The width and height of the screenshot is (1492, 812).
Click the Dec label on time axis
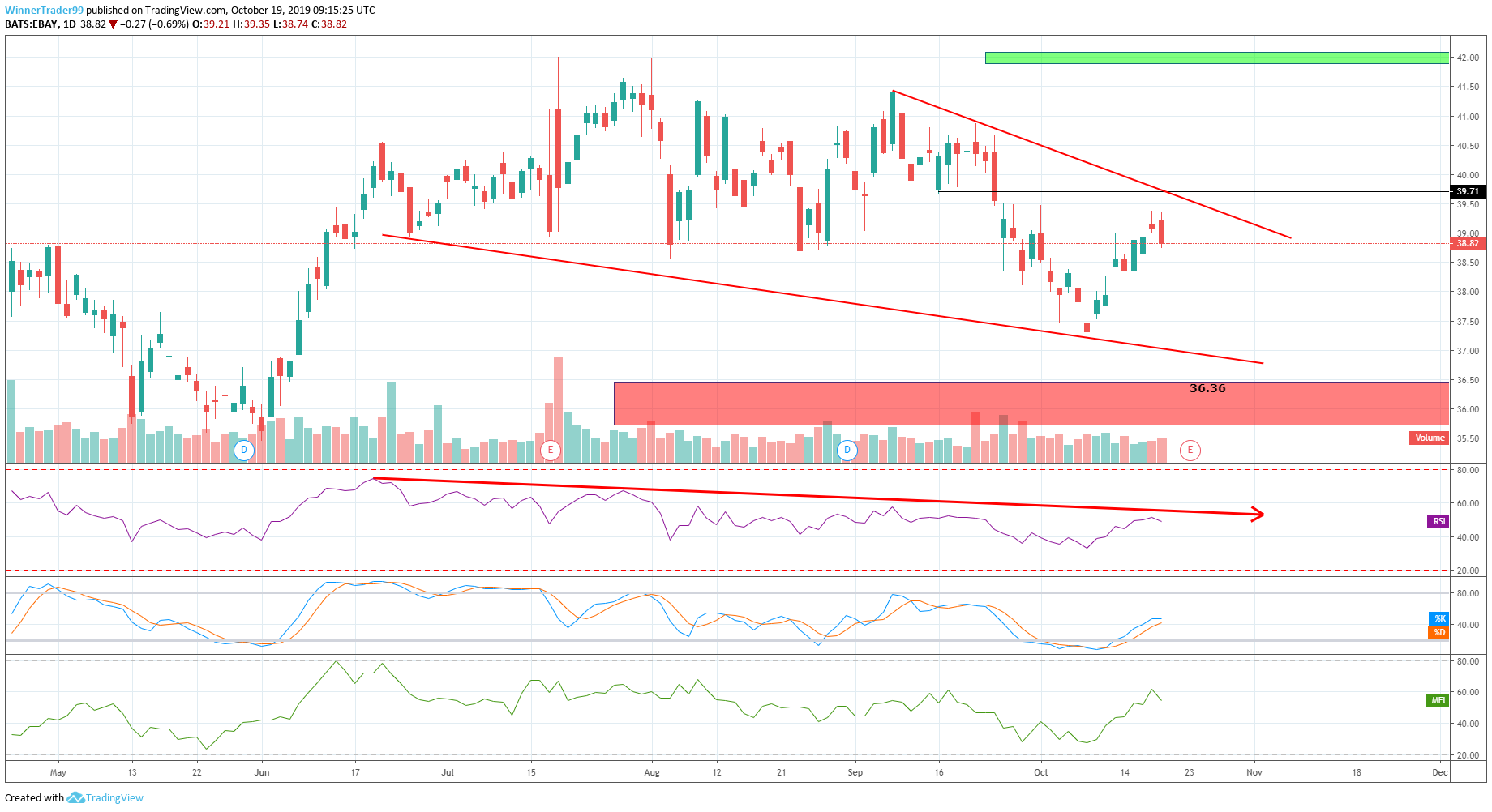coord(1439,772)
